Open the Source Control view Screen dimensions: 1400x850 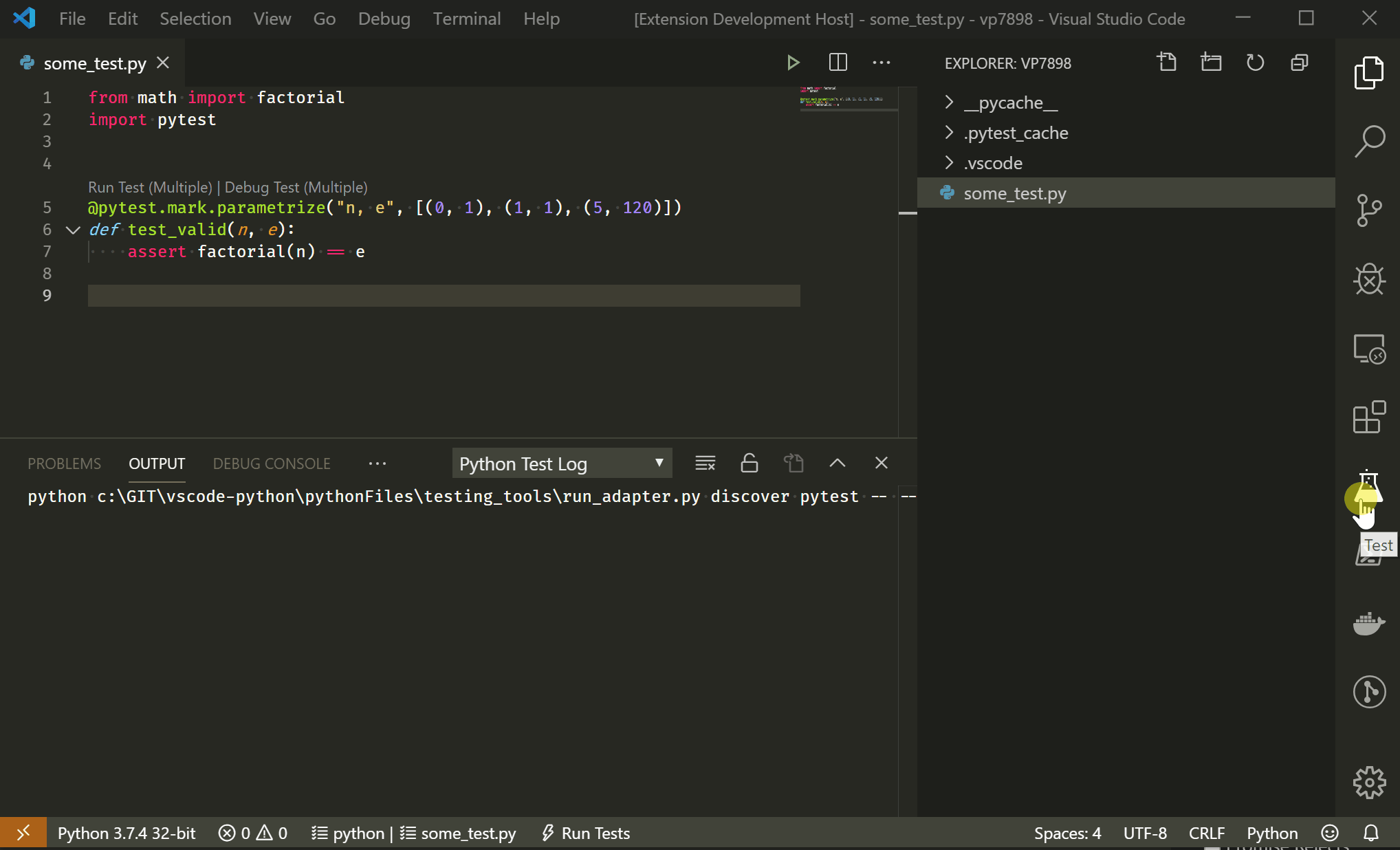[1368, 210]
